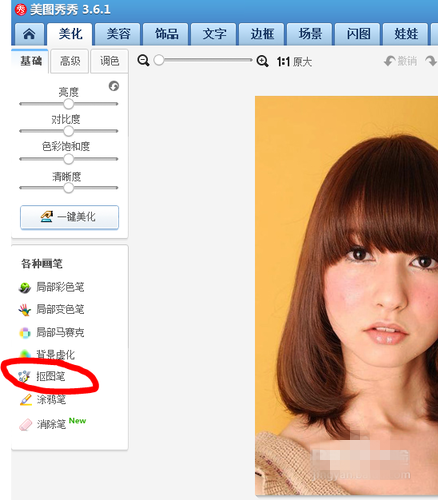This screenshot has height=500, width=438.
Task: Open the 娃娃 tab
Action: pos(406,34)
